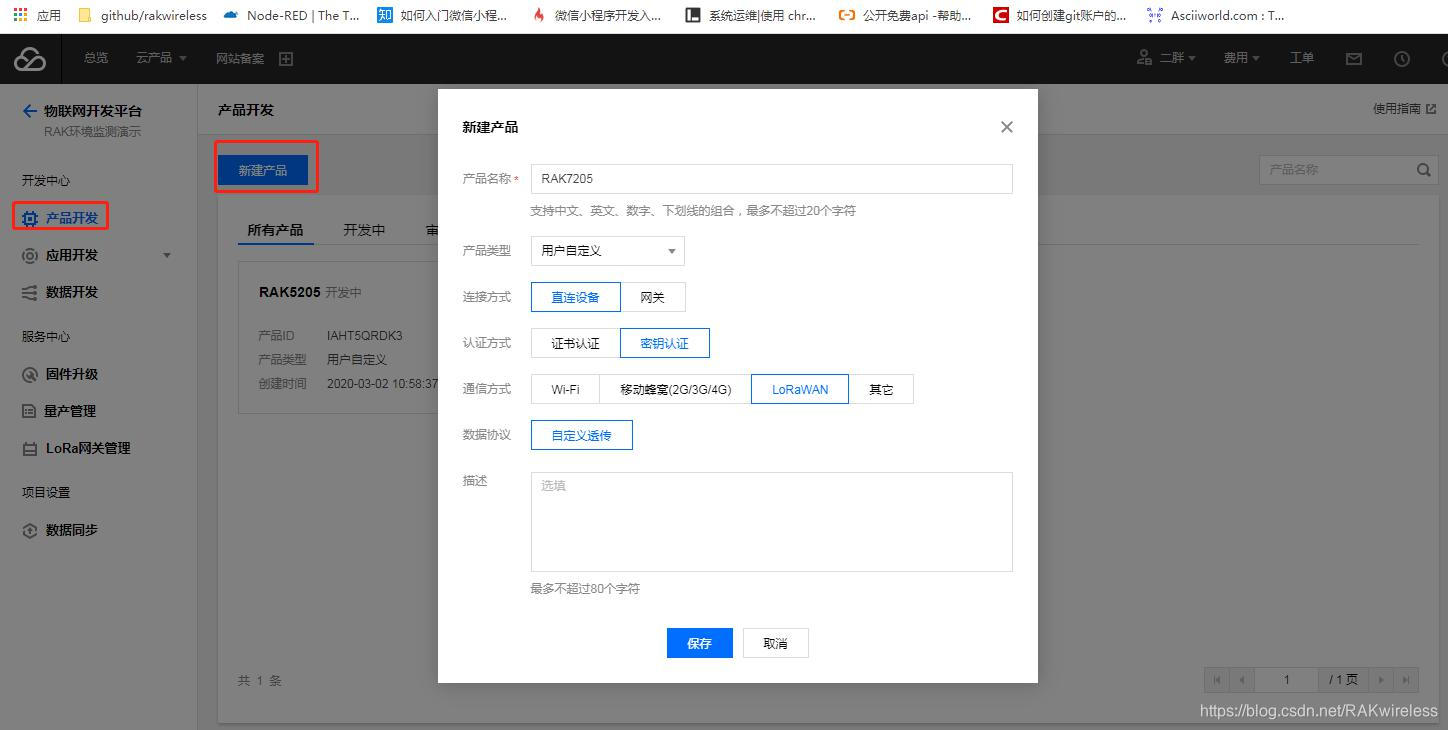
Task: Click the 新建产品 button
Action: coord(263,170)
